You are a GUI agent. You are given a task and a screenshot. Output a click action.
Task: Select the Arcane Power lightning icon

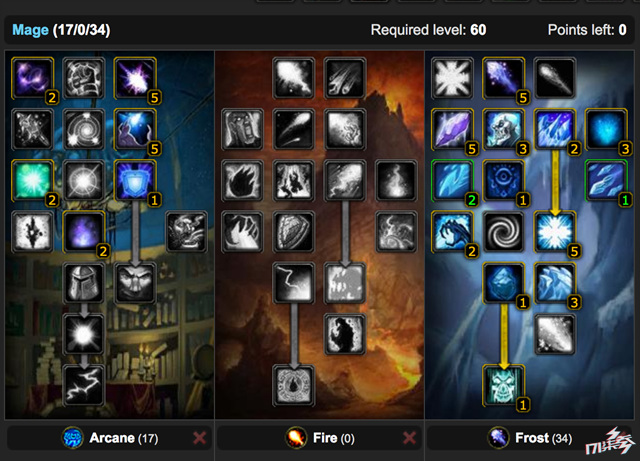[84, 385]
